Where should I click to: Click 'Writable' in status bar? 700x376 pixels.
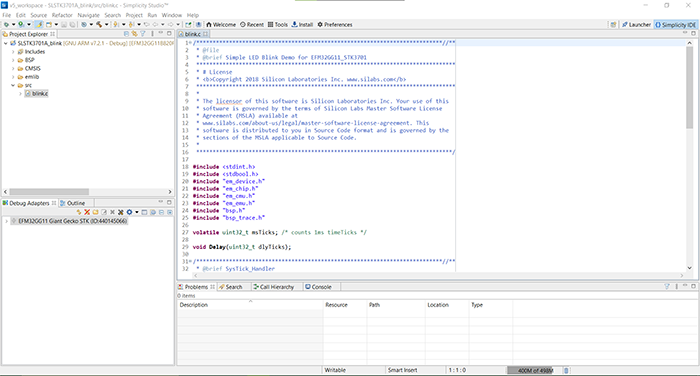tap(335, 370)
